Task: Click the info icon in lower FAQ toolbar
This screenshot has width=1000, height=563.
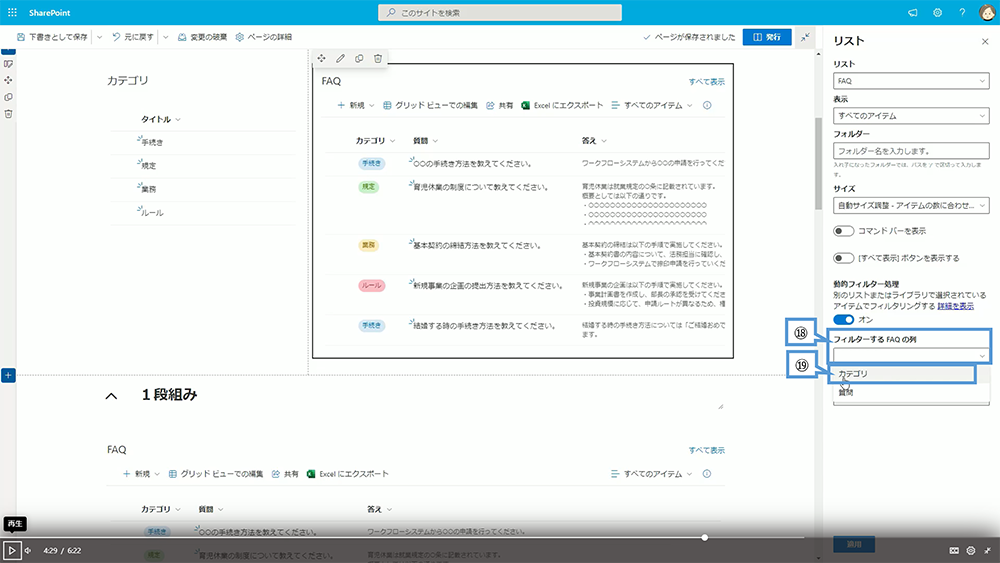Action: pos(707,474)
